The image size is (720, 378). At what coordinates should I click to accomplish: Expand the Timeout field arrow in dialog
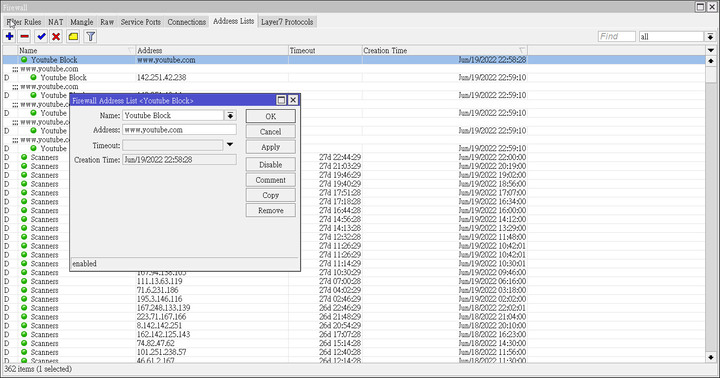(x=230, y=145)
